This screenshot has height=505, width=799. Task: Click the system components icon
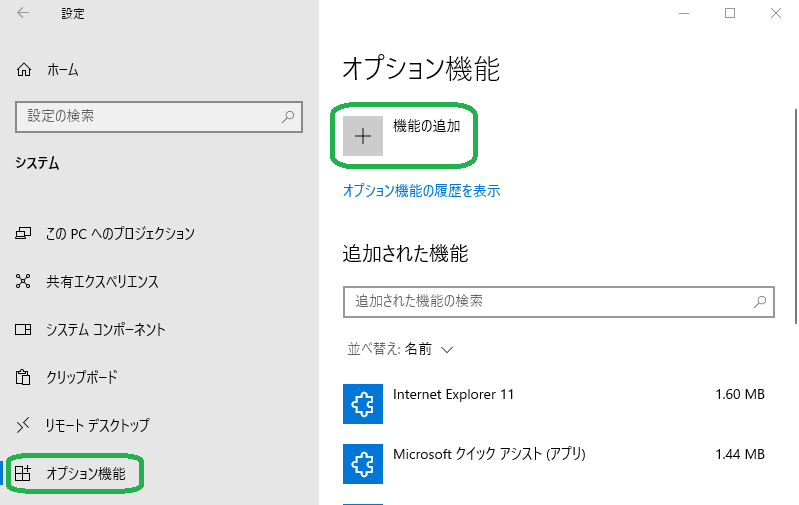click(x=23, y=330)
